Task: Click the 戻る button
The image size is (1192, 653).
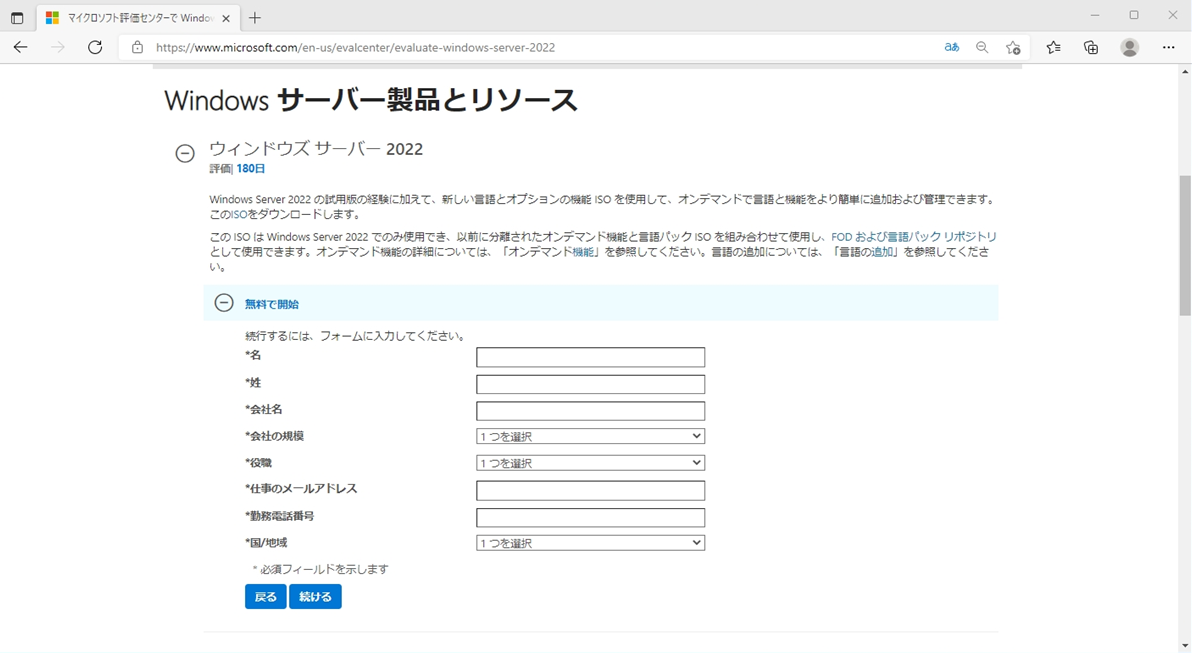Action: coord(265,597)
